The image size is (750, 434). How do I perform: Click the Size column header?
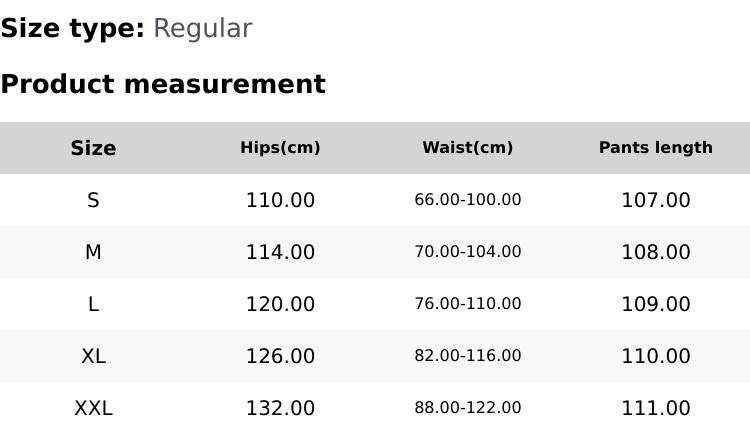coord(93,148)
